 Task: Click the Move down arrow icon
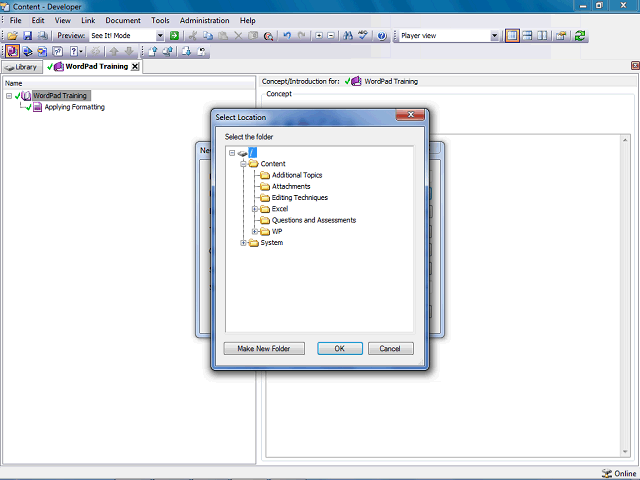pyautogui.click(x=129, y=51)
